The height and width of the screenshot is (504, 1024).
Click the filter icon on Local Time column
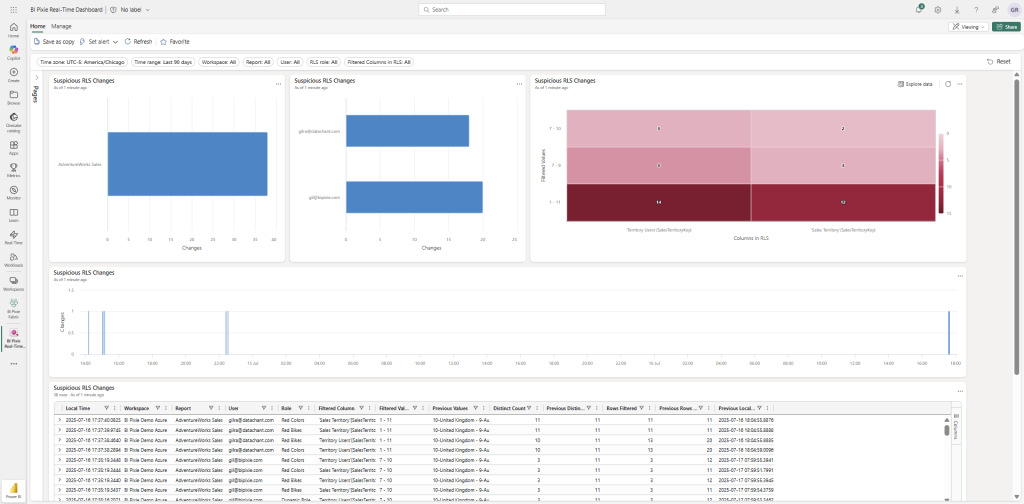tap(105, 408)
